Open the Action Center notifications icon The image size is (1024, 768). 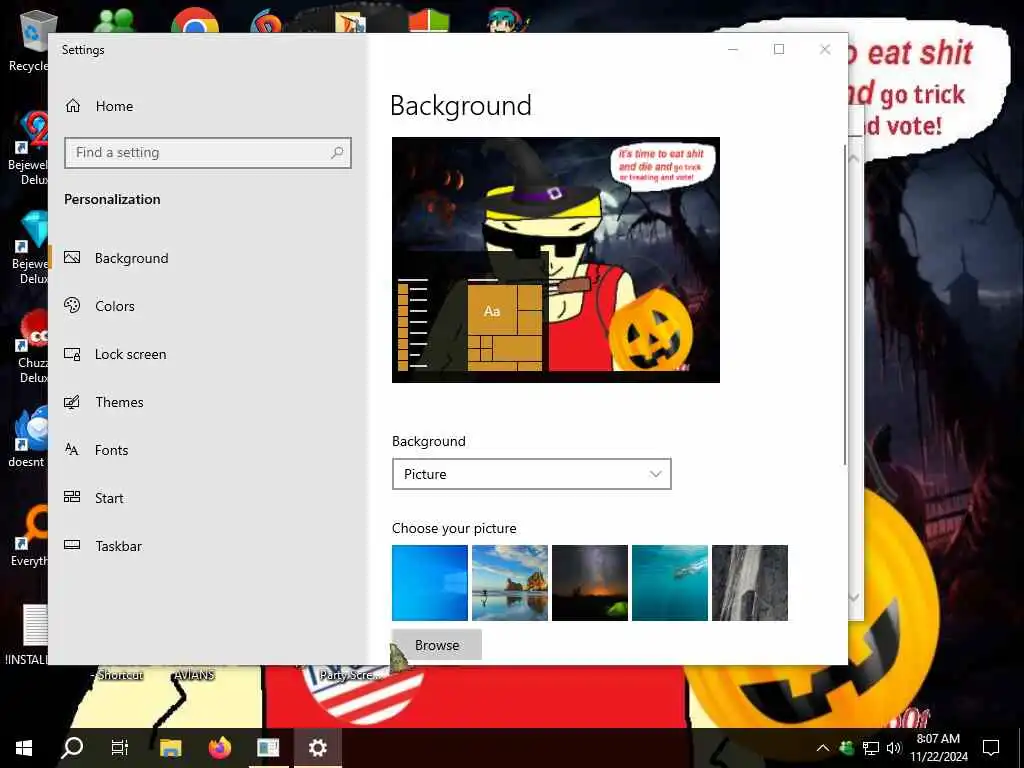[x=991, y=748]
